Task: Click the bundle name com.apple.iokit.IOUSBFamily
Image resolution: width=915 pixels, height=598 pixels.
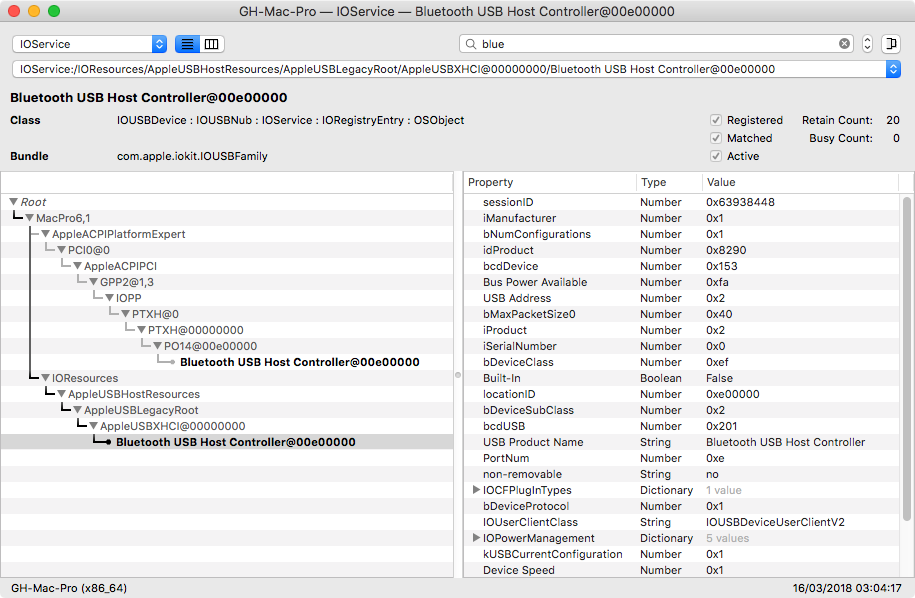Action: (x=192, y=156)
